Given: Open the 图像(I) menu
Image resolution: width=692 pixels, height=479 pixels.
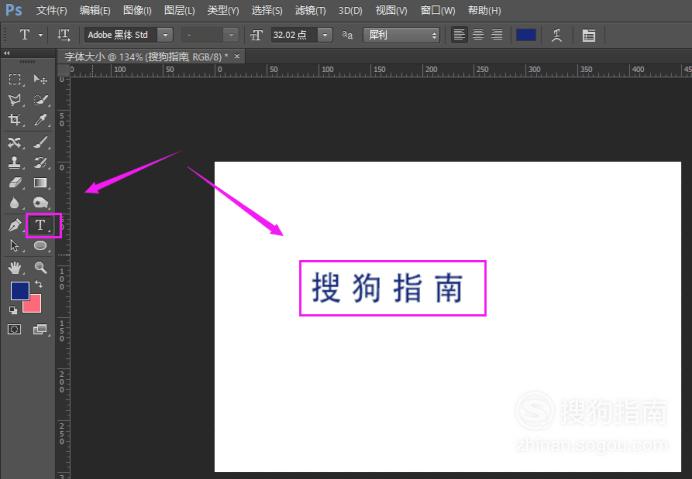Looking at the screenshot, I should 137,10.
